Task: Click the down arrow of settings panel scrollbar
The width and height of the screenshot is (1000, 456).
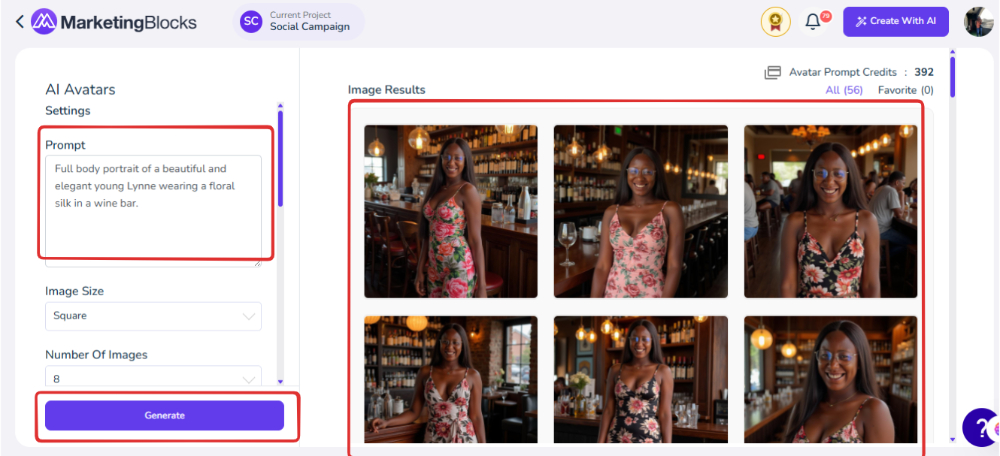Action: (280, 381)
